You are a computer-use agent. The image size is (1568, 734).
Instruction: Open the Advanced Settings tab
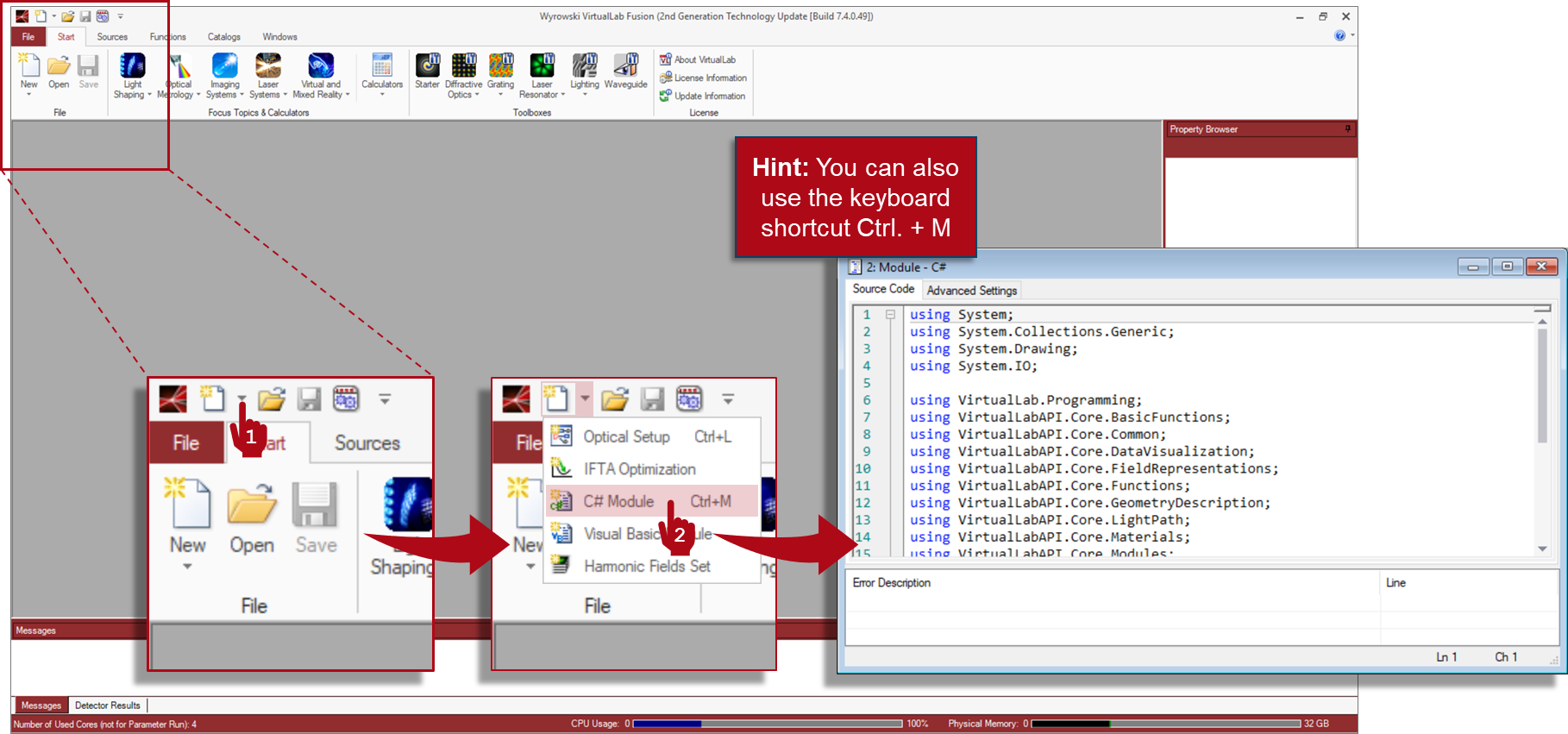972,291
